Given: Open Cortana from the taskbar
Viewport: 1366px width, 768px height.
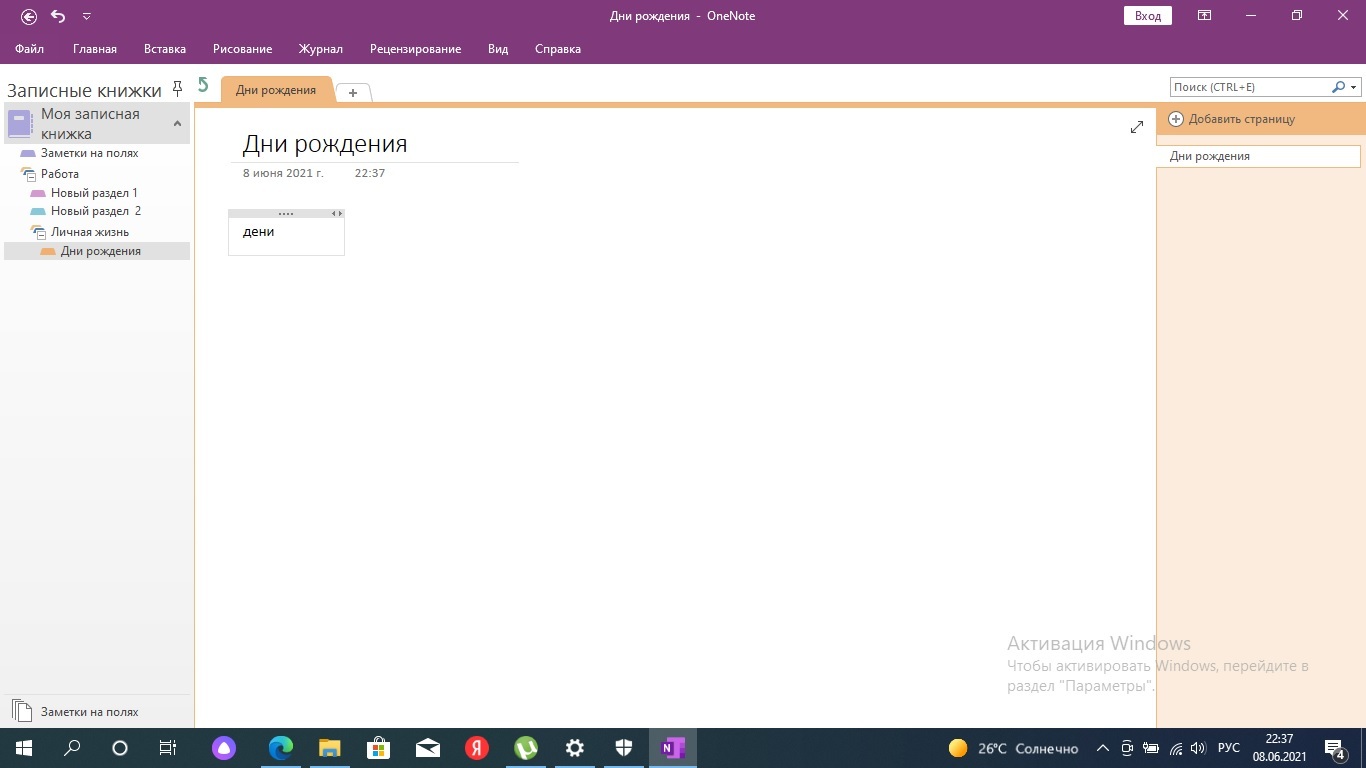Looking at the screenshot, I should coord(120,748).
